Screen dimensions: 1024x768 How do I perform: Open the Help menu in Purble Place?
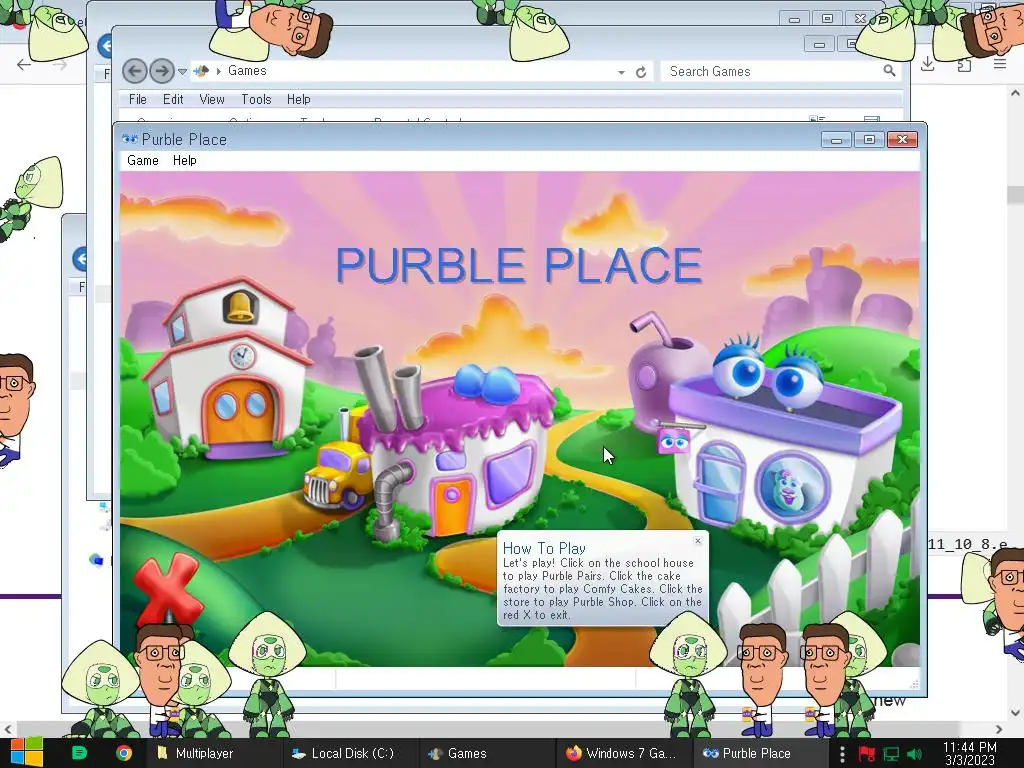click(x=184, y=161)
